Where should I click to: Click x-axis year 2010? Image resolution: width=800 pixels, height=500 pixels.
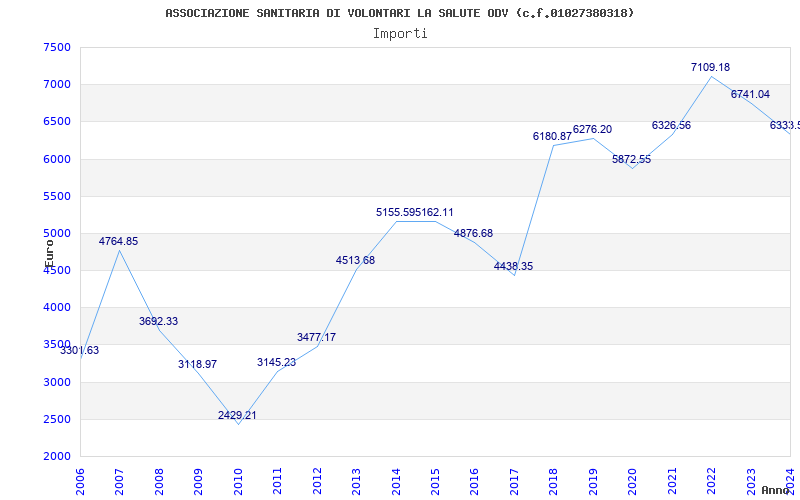(x=238, y=481)
